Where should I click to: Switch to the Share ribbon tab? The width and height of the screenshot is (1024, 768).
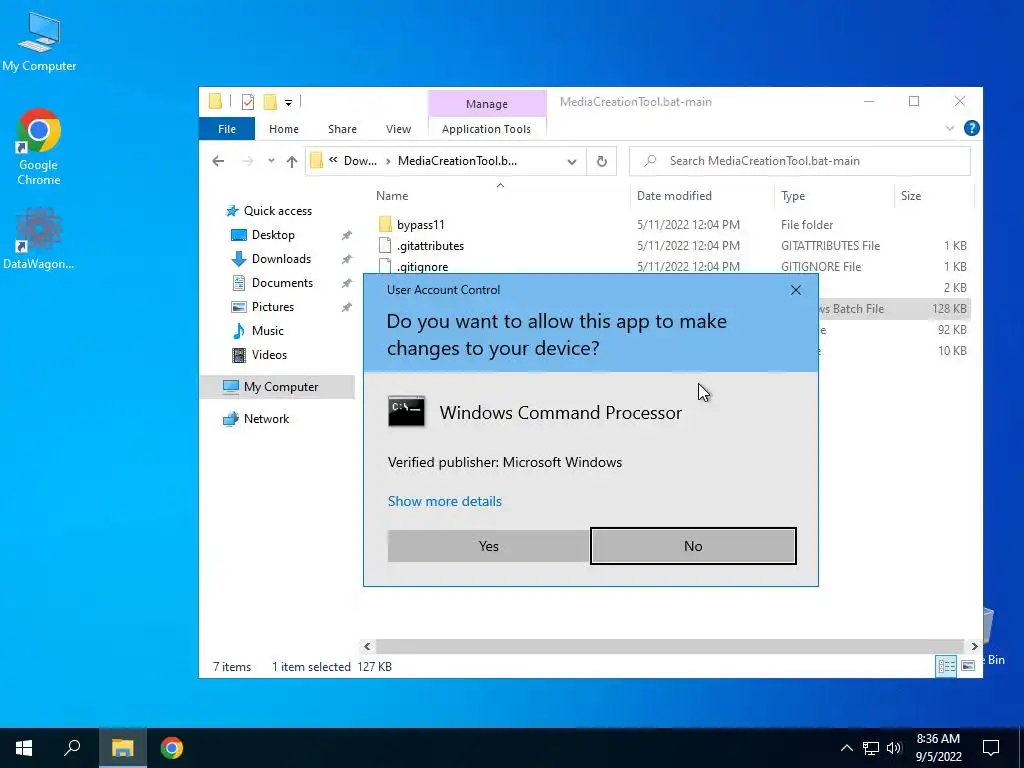click(x=342, y=129)
